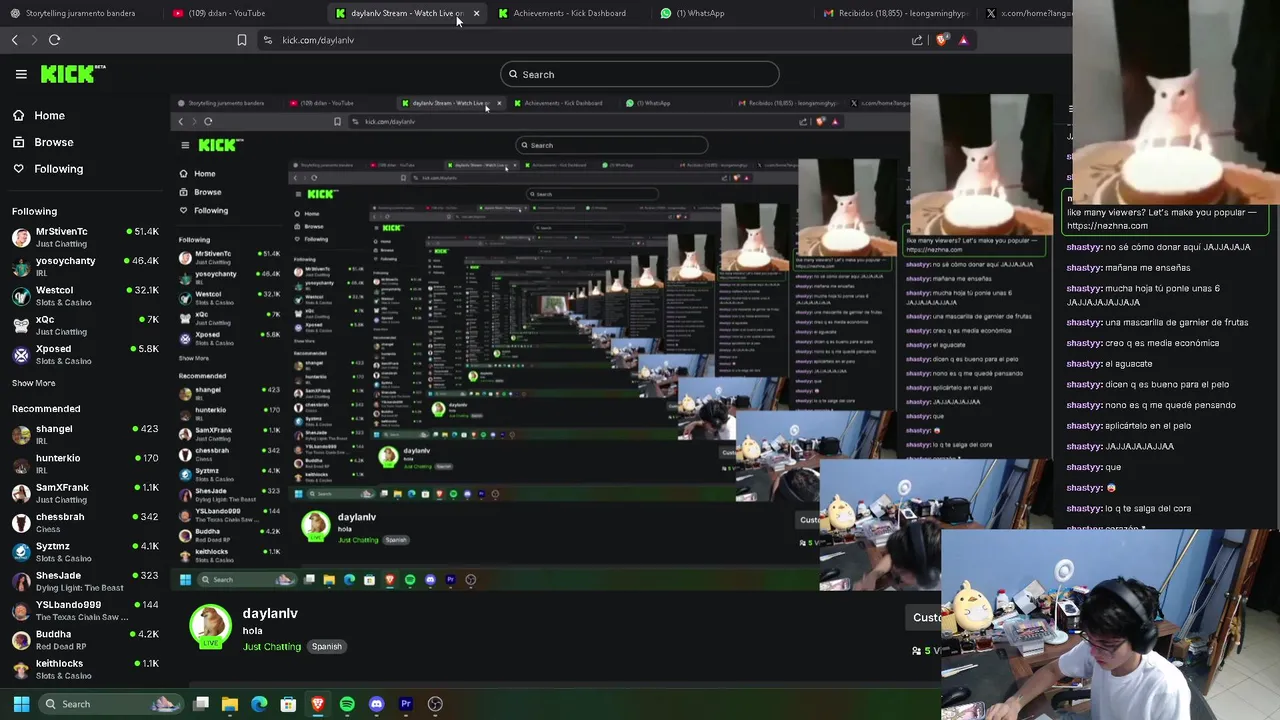This screenshot has width=1280, height=720.
Task: Click 'una mascarilla de garnier' chat message
Action: [x=1177, y=323]
